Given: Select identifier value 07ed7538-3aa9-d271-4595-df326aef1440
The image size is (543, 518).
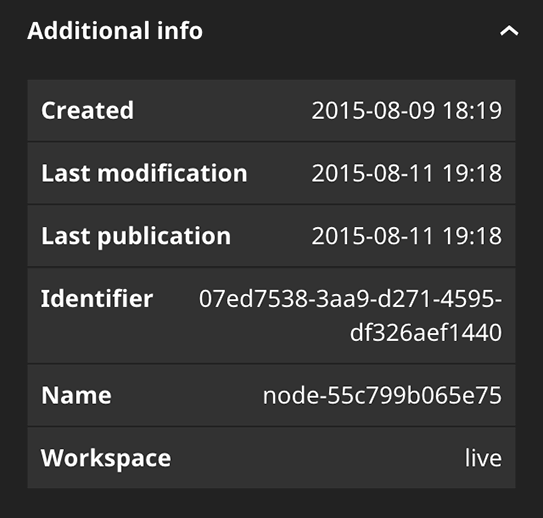Looking at the screenshot, I should [x=350, y=315].
